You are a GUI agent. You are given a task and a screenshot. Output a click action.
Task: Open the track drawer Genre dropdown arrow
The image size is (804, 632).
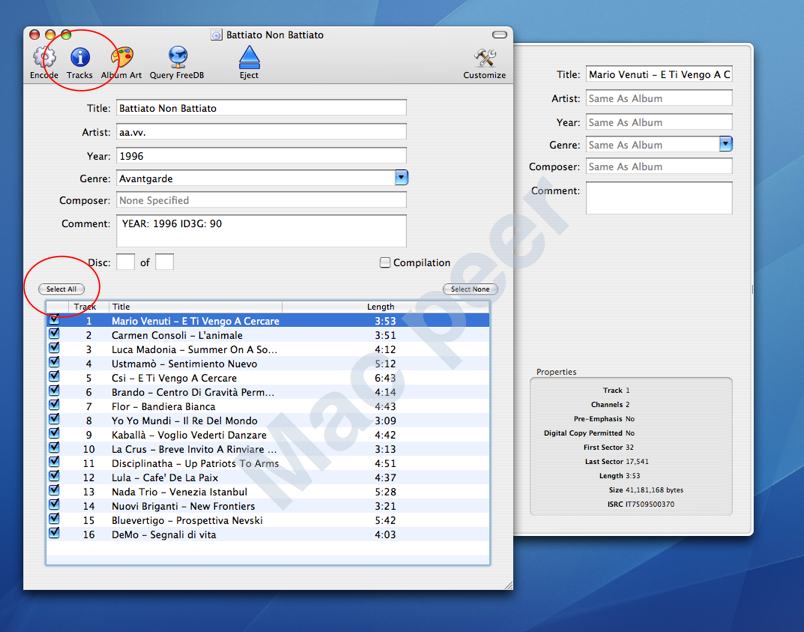[x=726, y=144]
